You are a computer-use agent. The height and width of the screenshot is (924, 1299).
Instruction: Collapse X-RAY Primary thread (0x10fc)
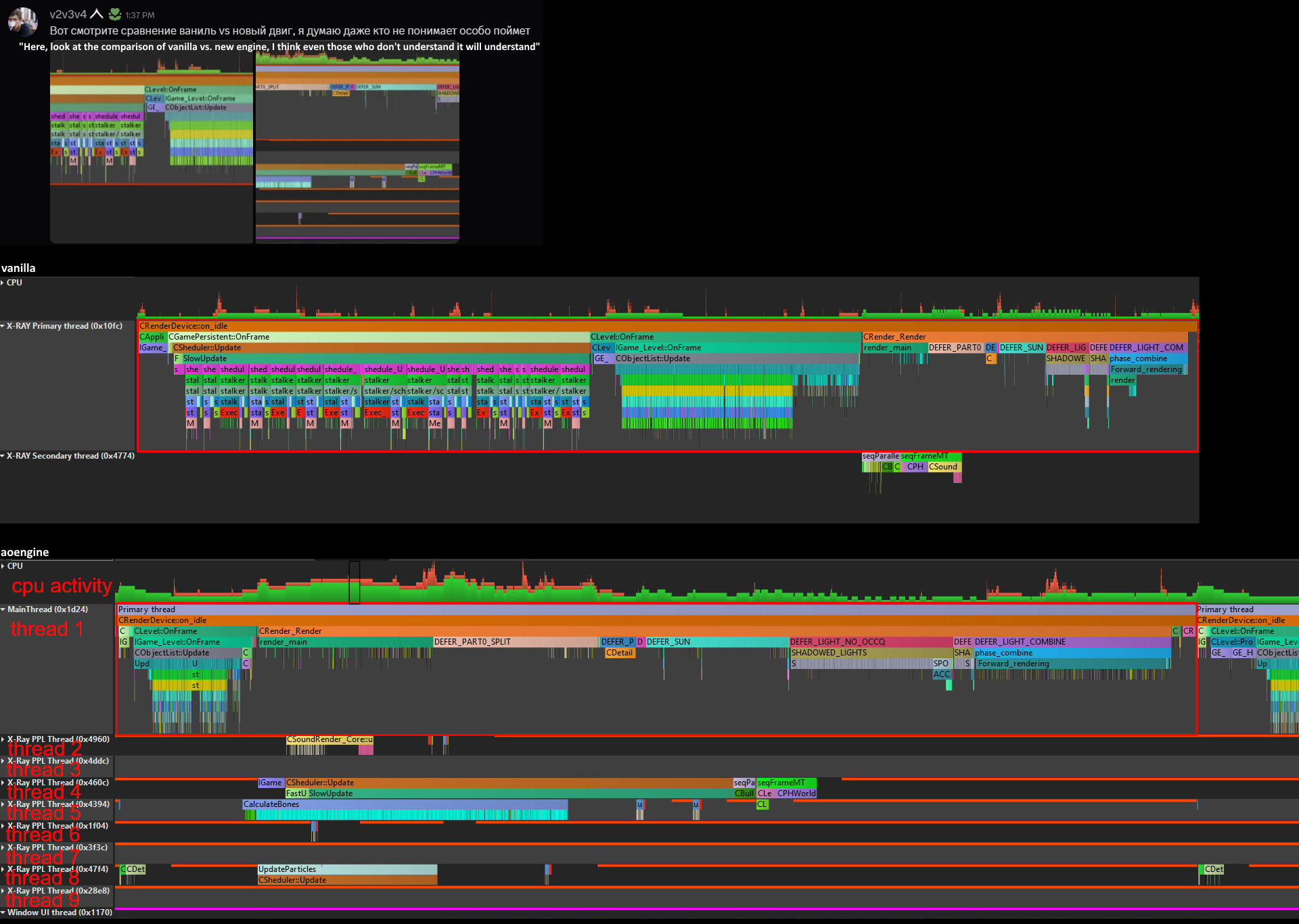tap(3, 326)
